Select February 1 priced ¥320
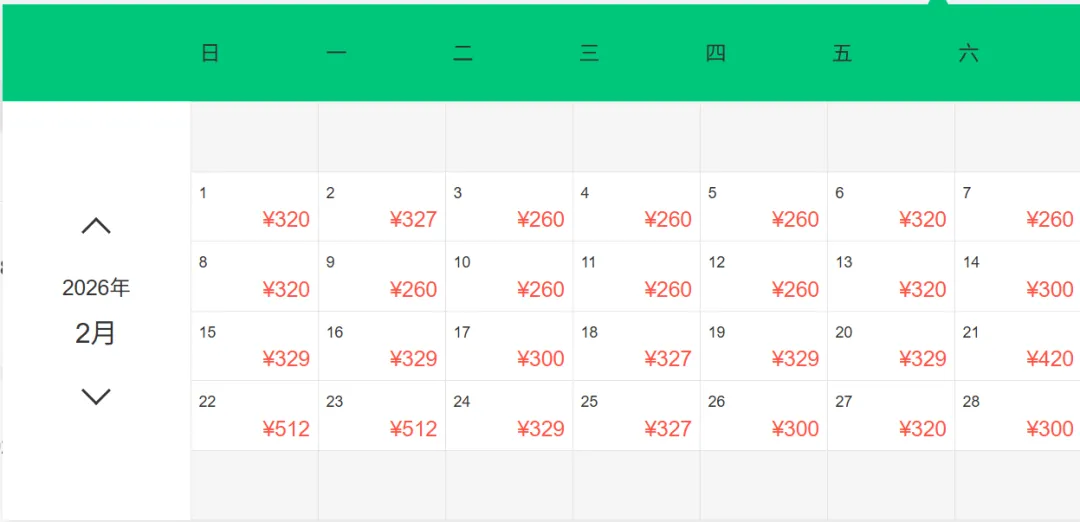1080x522 pixels. pyautogui.click(x=254, y=207)
